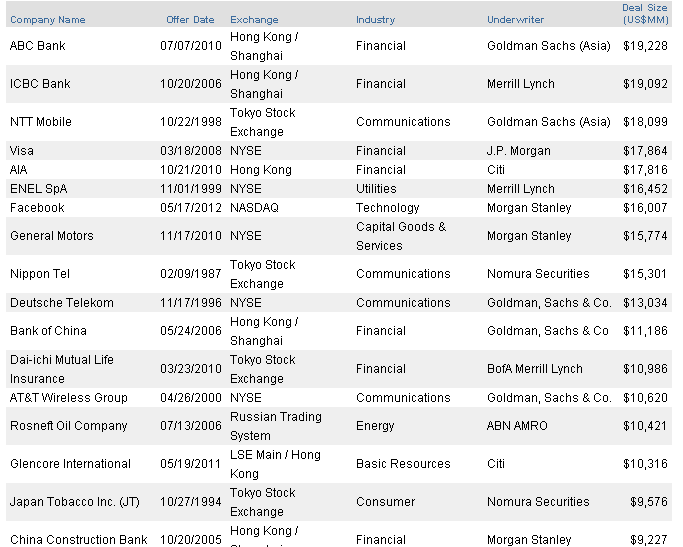The width and height of the screenshot is (683, 547).
Task: Click the Visa company name
Action: [22, 151]
